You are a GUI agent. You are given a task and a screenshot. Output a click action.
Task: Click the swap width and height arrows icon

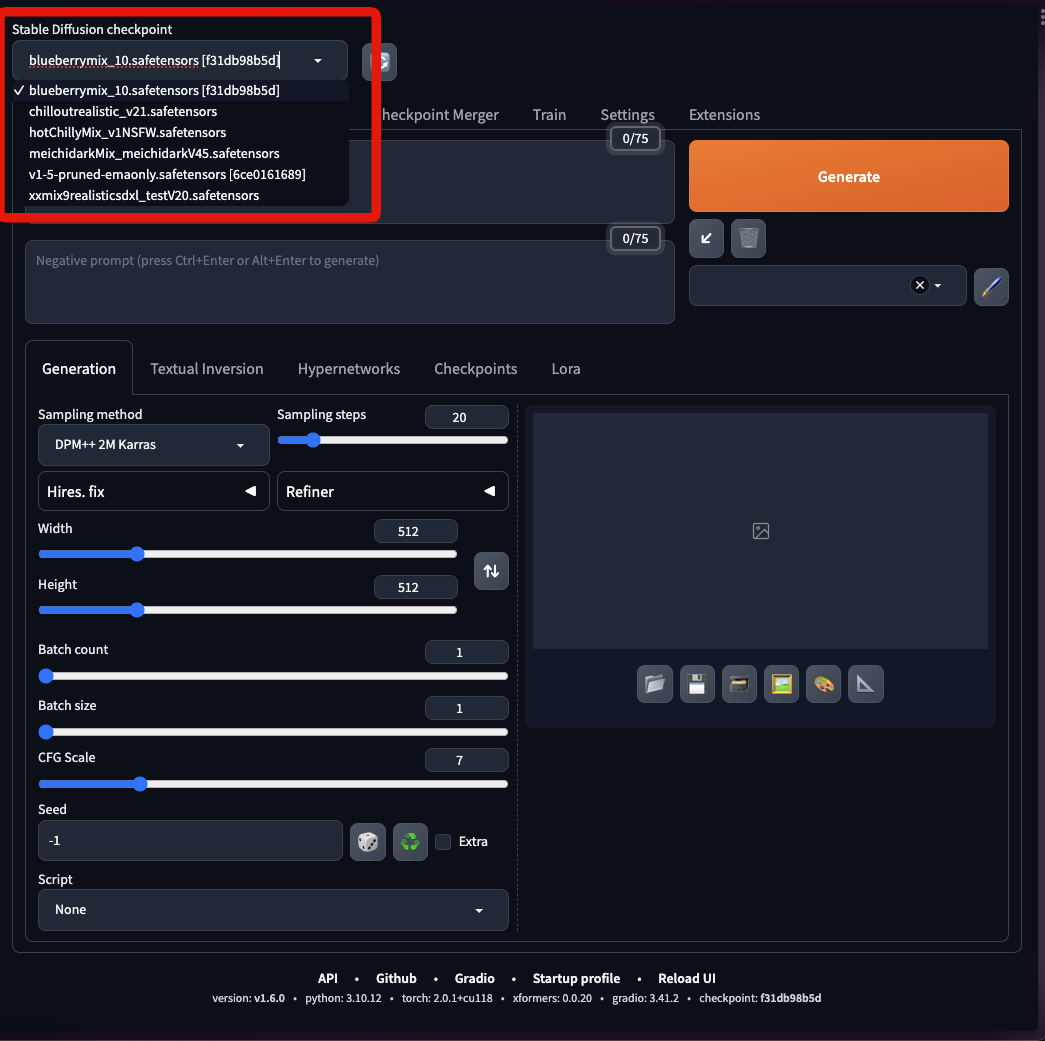[x=491, y=571]
